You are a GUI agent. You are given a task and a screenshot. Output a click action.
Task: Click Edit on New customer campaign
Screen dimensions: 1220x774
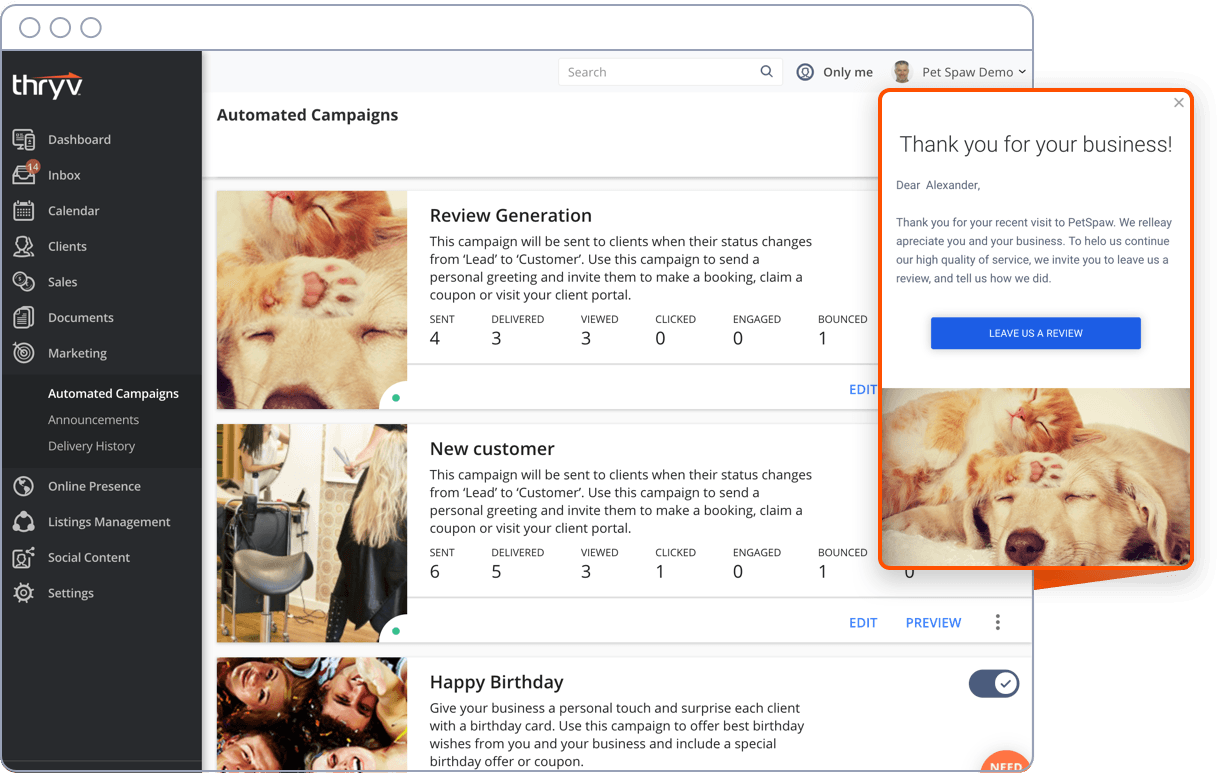click(863, 622)
